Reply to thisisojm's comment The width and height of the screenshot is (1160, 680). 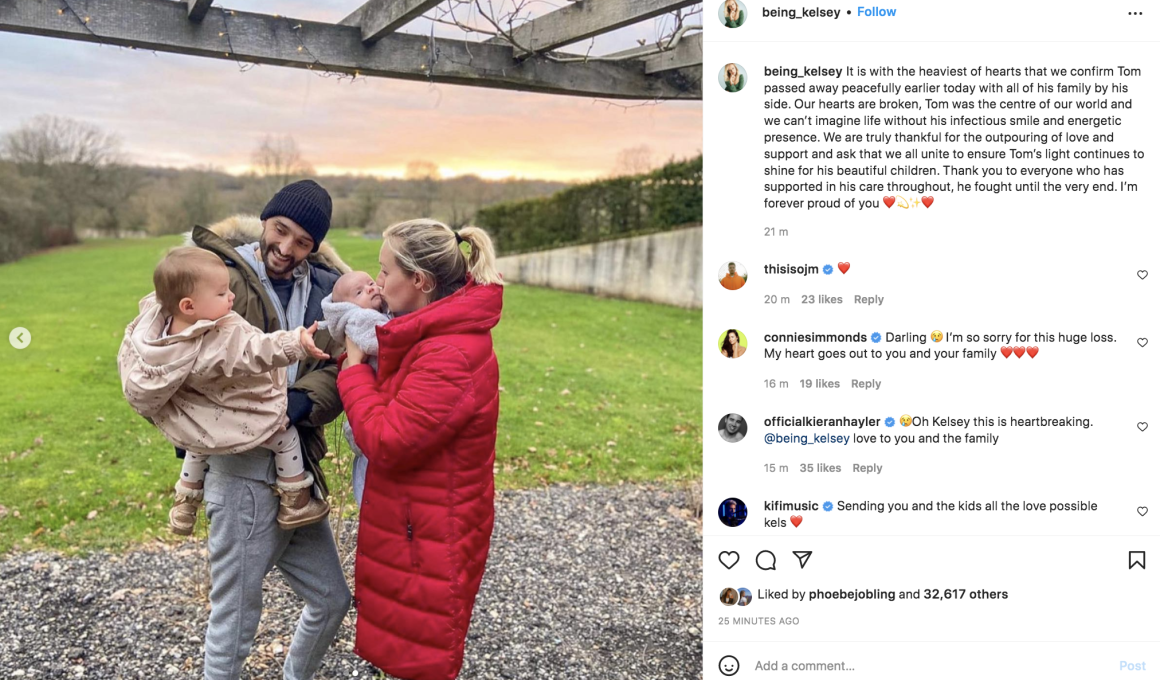(869, 299)
